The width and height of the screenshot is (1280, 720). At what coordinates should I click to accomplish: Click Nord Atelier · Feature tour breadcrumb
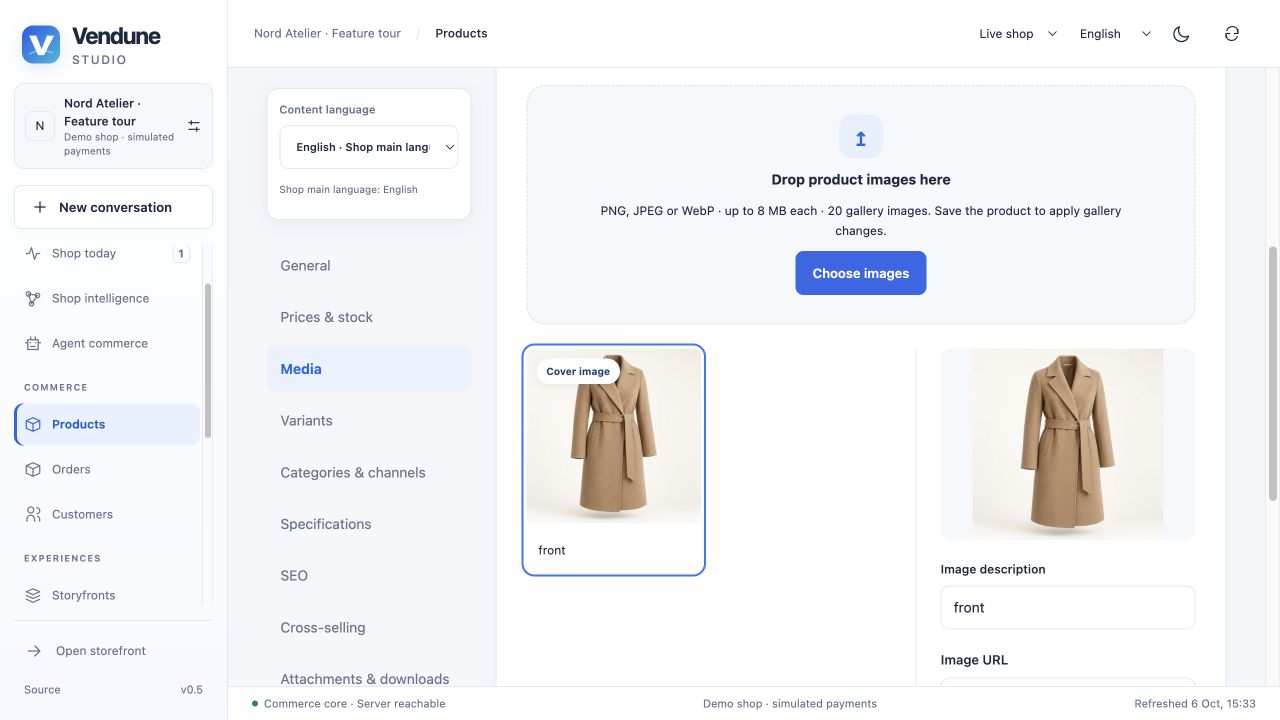click(327, 34)
